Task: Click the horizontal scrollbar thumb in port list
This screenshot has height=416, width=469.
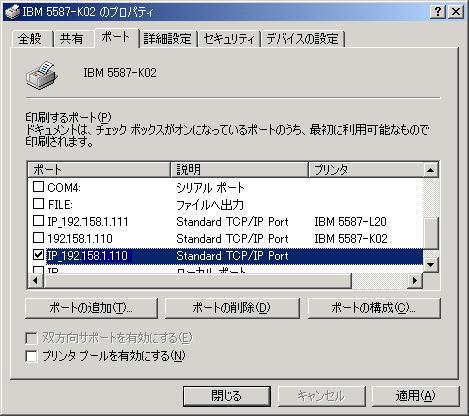Action: click(197, 281)
